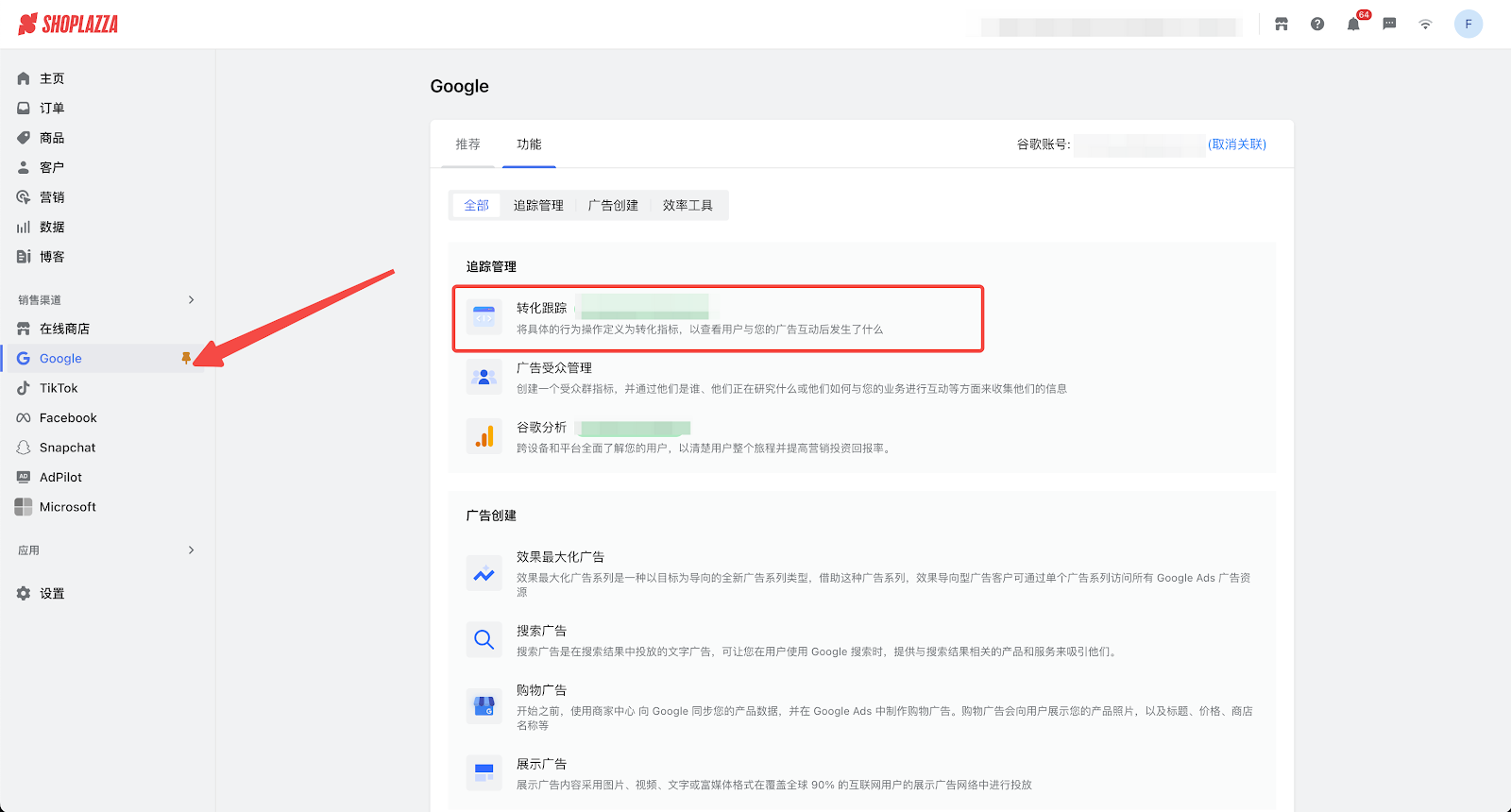Open the user avatar F menu

click(x=1469, y=25)
